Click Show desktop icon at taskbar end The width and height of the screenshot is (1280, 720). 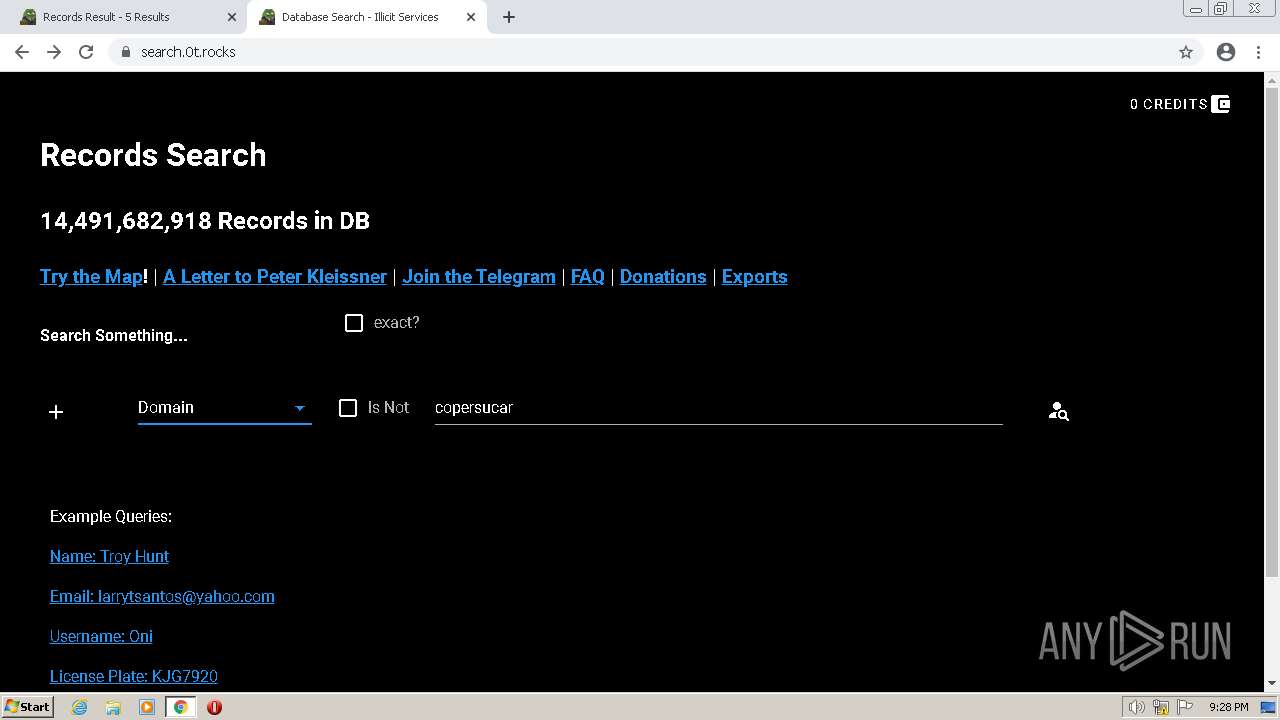1269,707
